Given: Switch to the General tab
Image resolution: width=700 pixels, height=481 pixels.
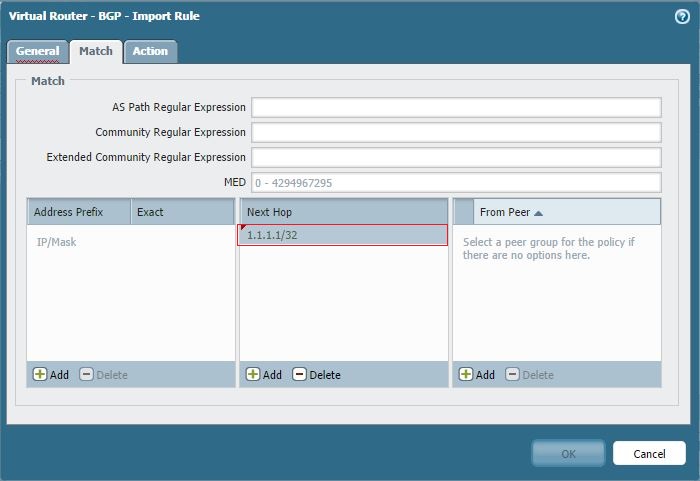Looking at the screenshot, I should 38,51.
